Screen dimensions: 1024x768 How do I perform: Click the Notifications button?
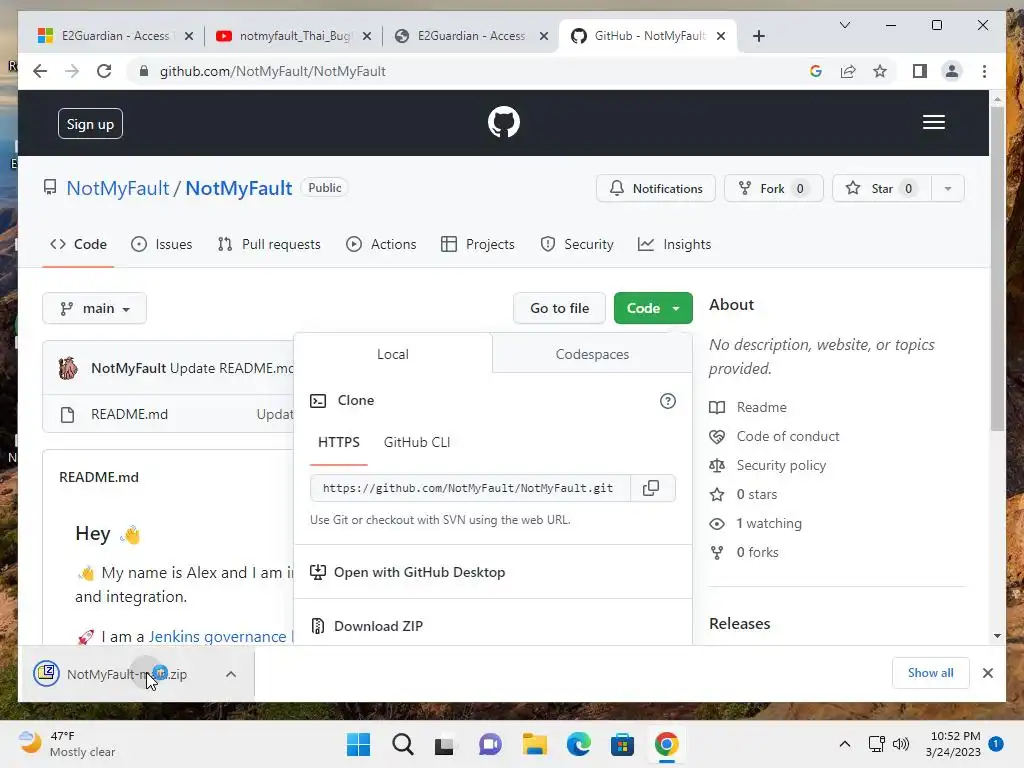(656, 189)
